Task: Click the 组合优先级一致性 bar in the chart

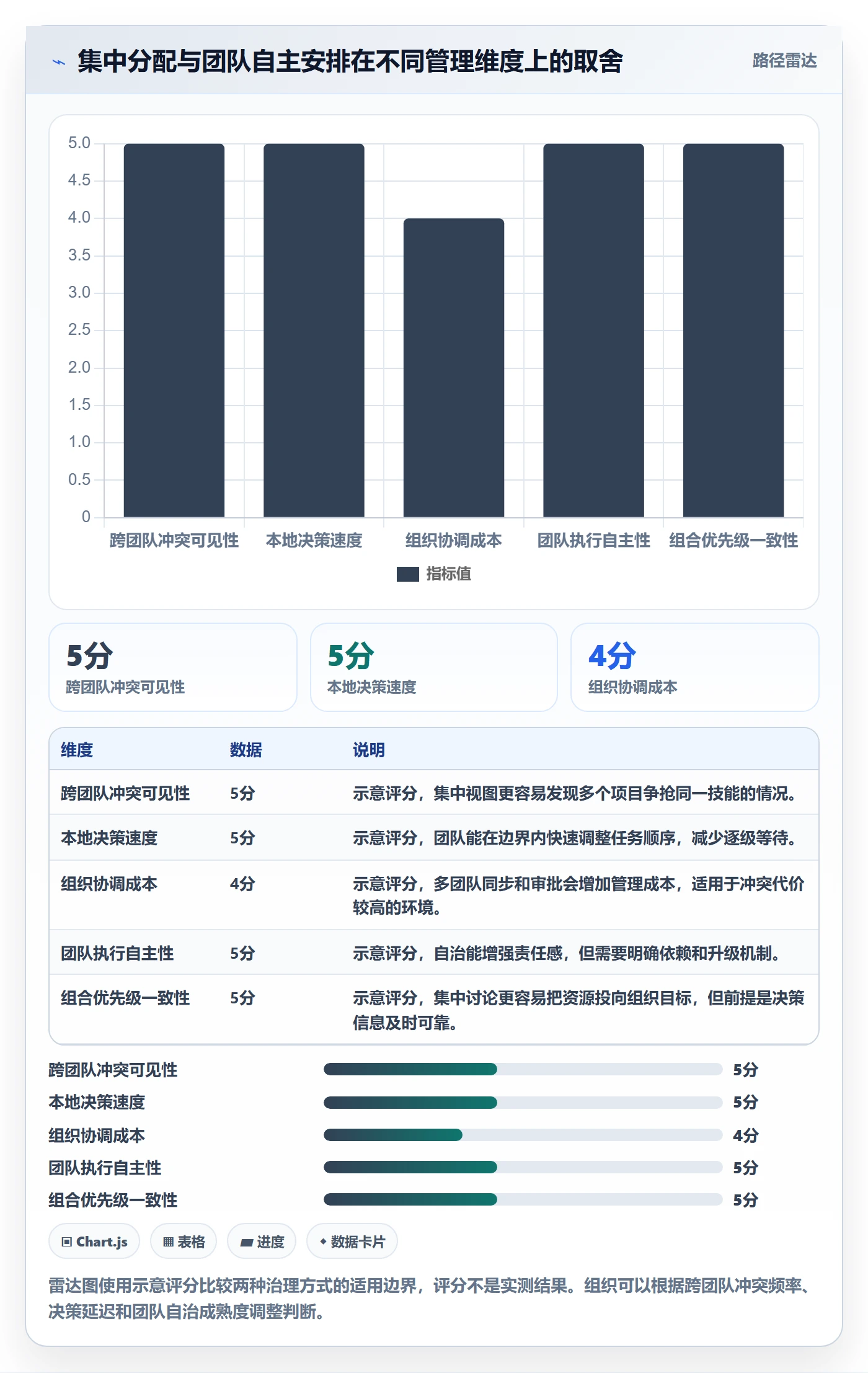Action: tap(733, 331)
